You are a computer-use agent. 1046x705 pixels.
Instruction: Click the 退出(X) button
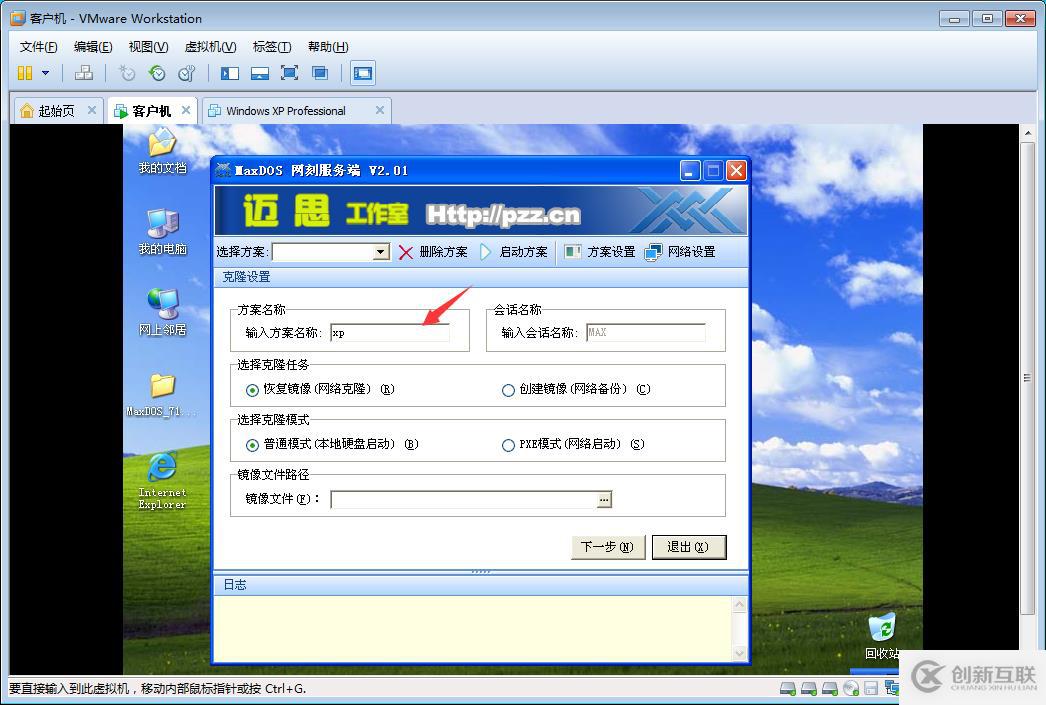point(688,547)
